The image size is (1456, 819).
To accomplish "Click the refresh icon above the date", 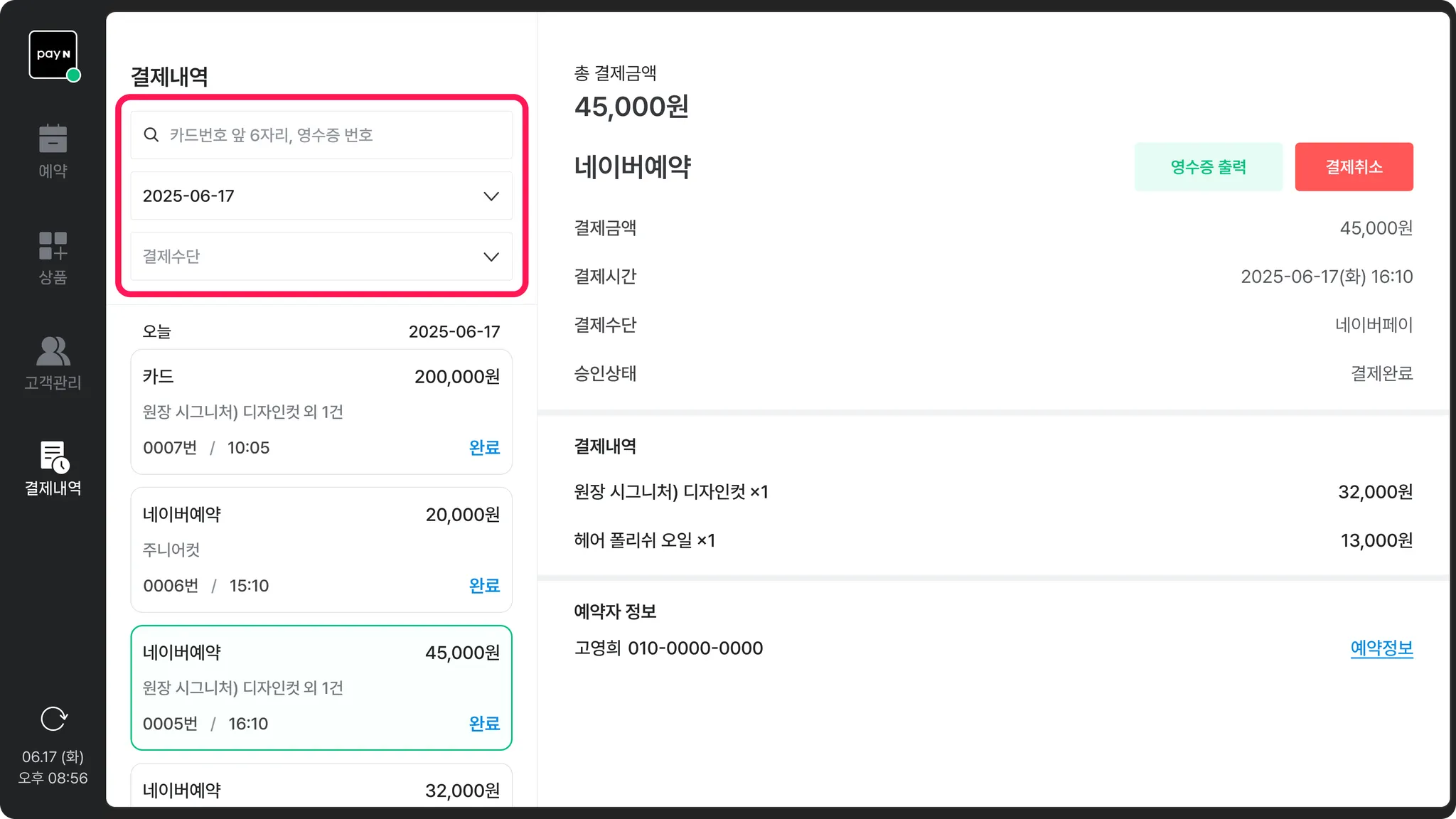I will coord(53,719).
